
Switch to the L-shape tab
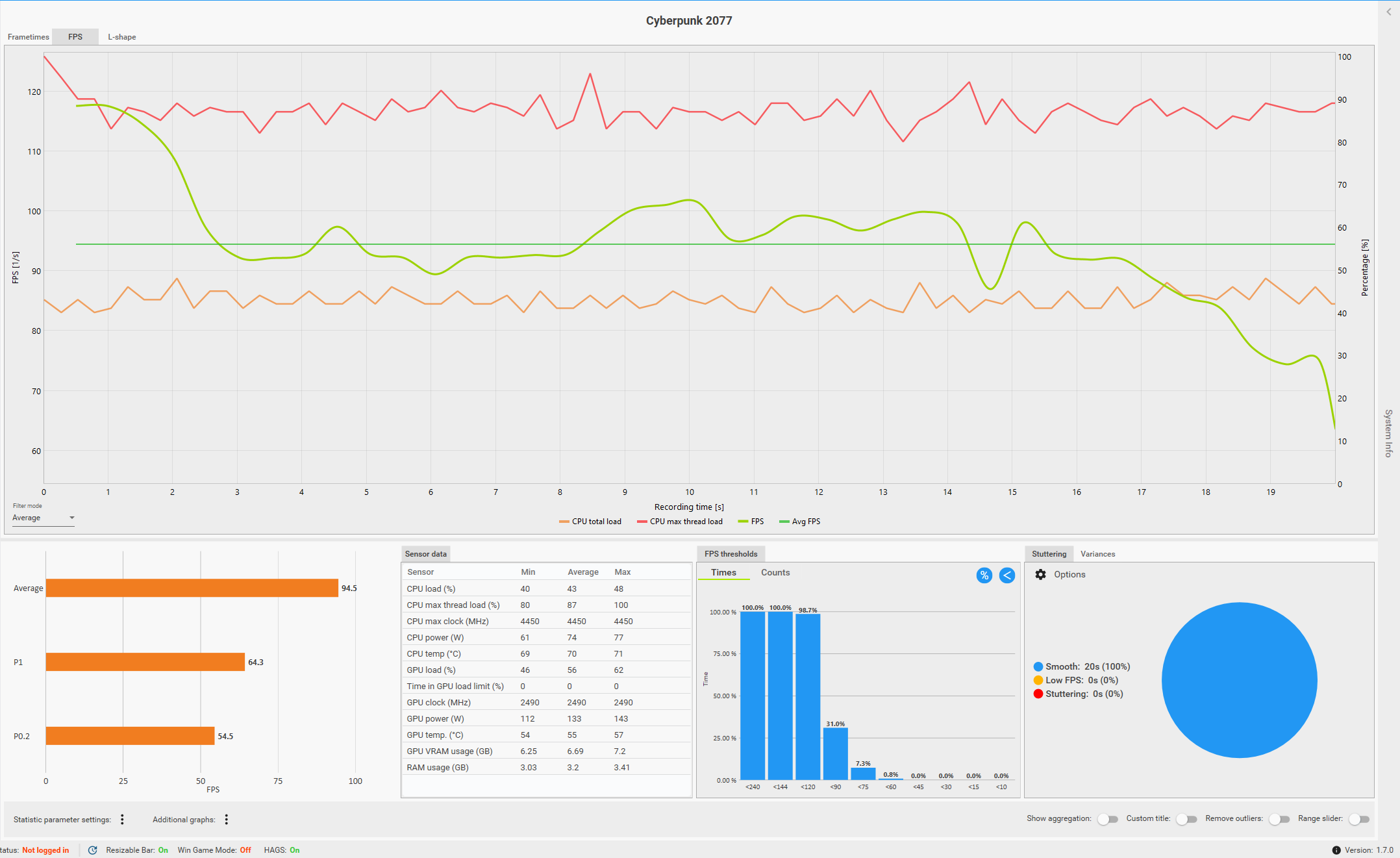click(x=121, y=37)
